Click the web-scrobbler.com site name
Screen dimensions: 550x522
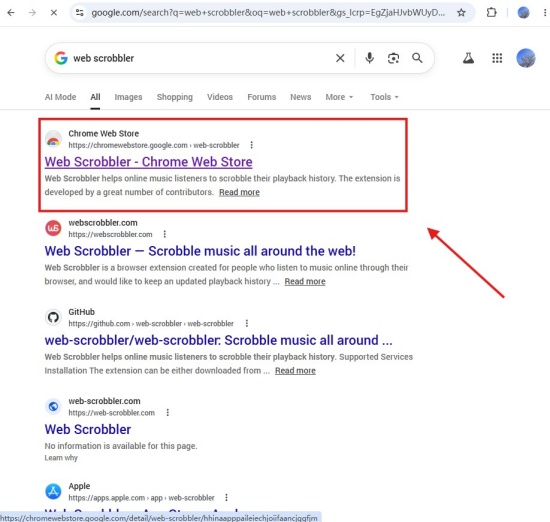click(104, 401)
